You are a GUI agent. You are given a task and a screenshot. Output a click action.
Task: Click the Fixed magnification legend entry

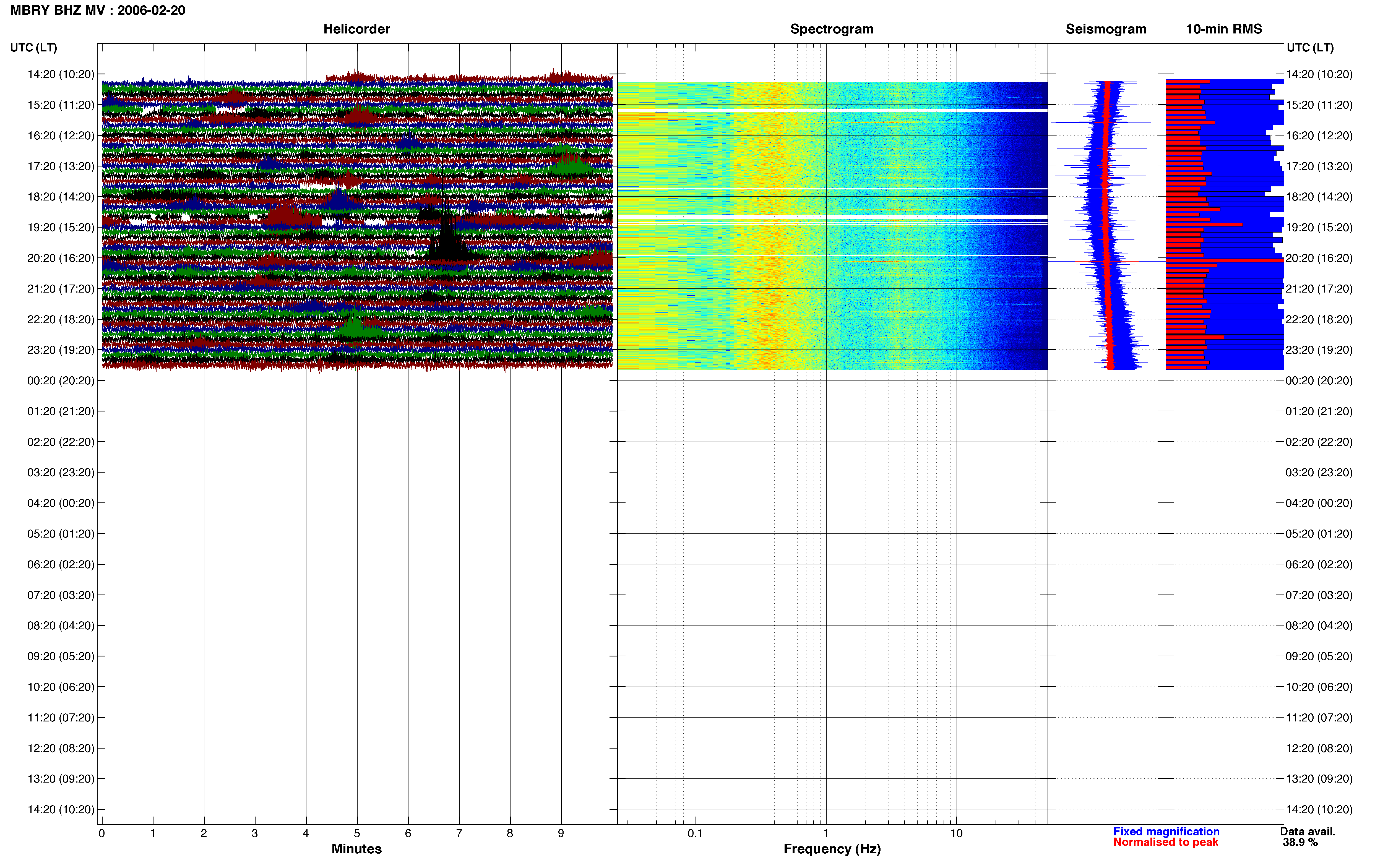pos(1166,831)
